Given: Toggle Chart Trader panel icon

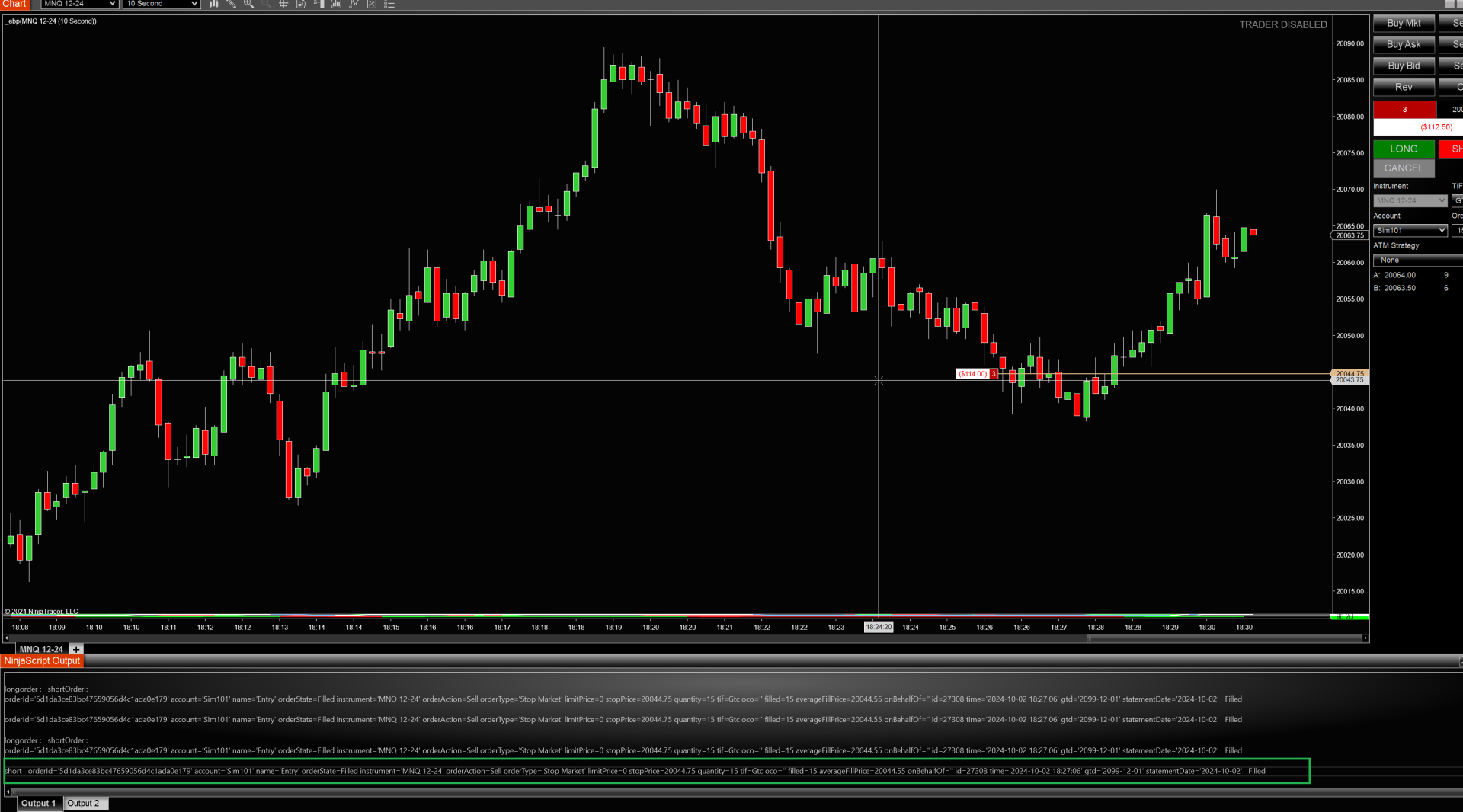Looking at the screenshot, I should click(x=319, y=4).
